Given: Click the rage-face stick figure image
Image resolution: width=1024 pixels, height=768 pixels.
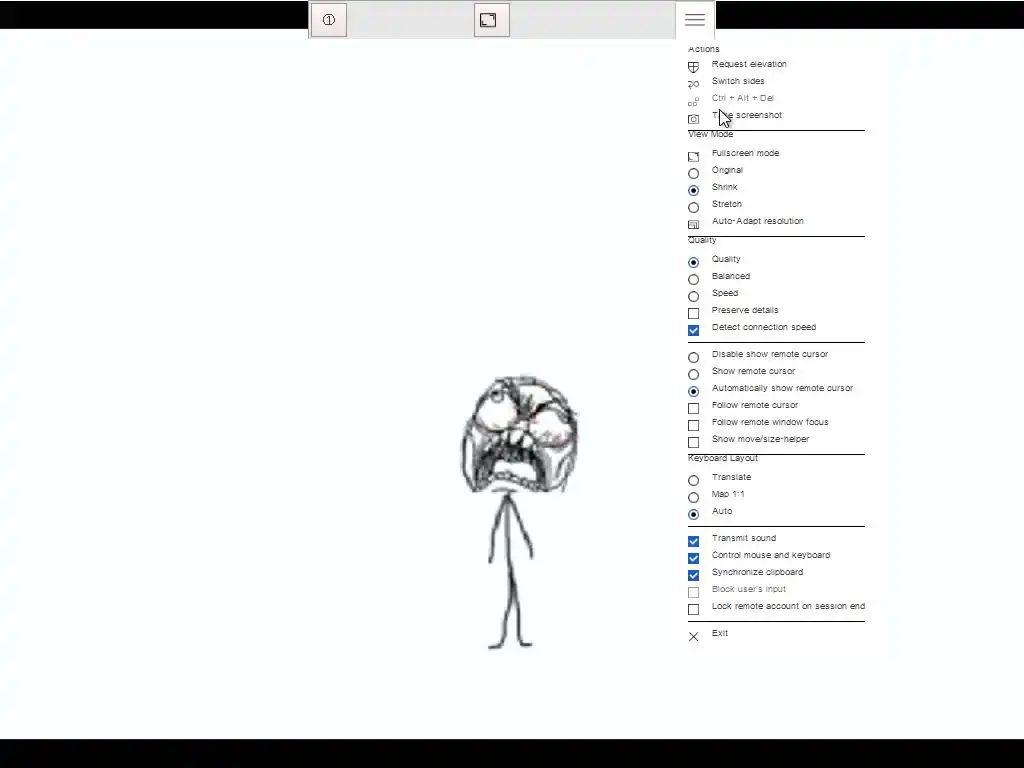Looking at the screenshot, I should [519, 512].
